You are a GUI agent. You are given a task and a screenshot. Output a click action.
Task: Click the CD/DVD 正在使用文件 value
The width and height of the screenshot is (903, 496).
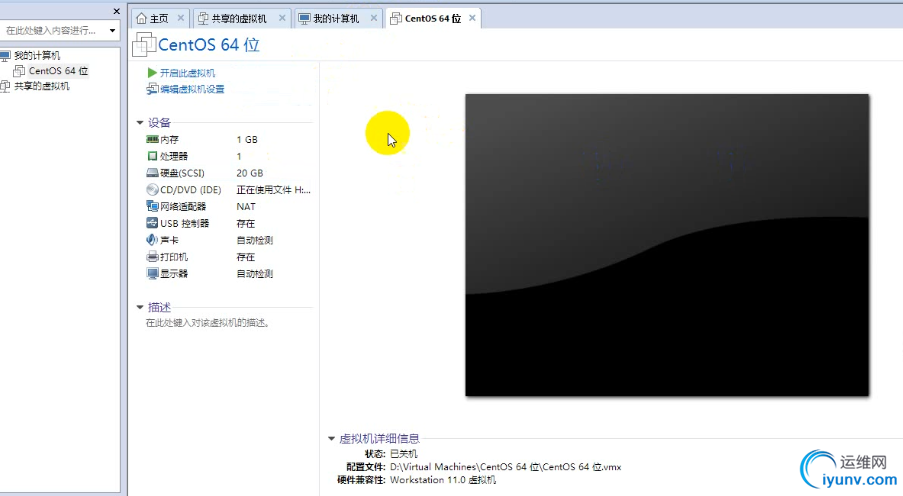click(274, 190)
